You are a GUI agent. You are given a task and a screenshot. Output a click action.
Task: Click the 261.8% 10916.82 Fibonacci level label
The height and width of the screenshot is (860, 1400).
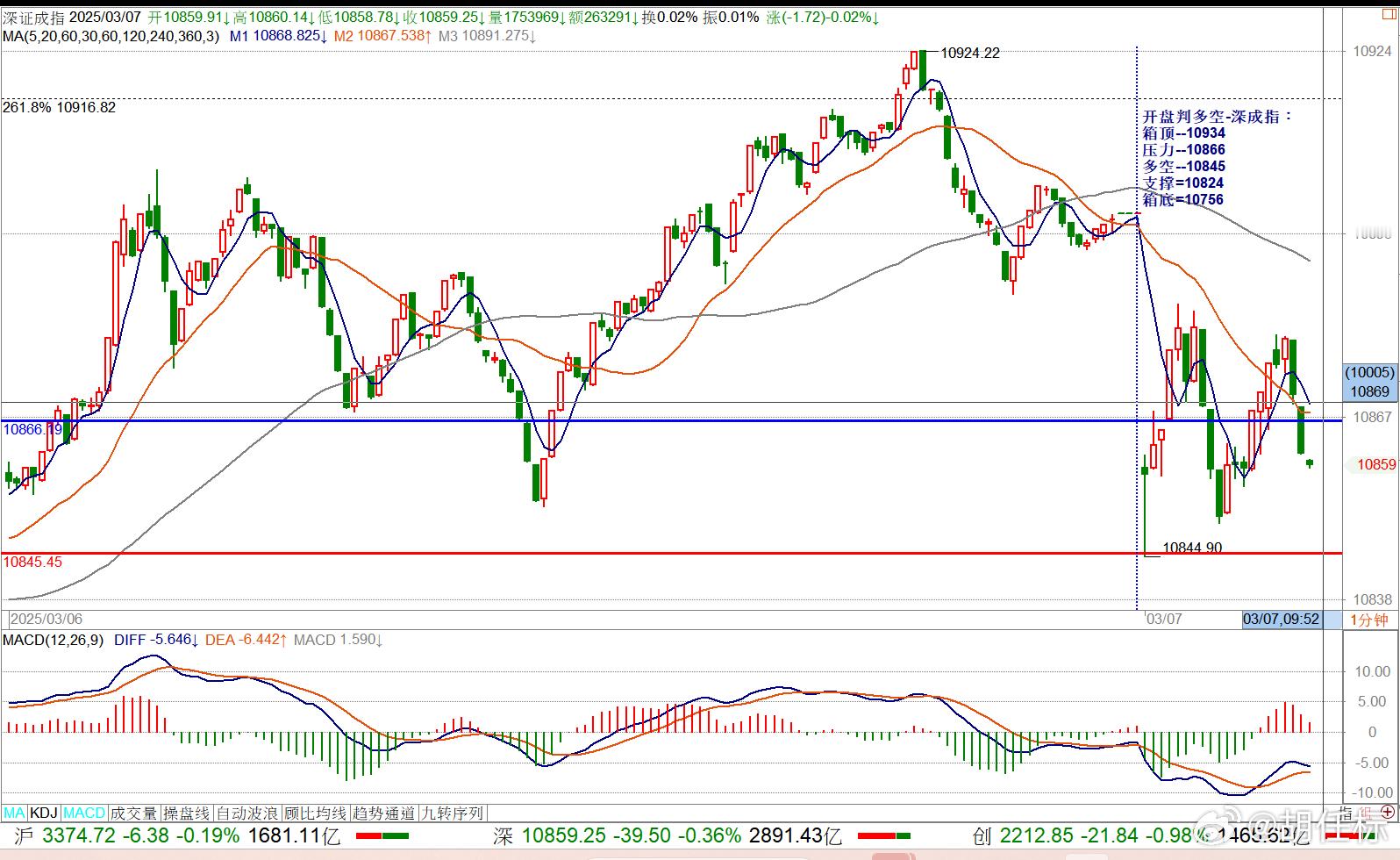[x=59, y=107]
